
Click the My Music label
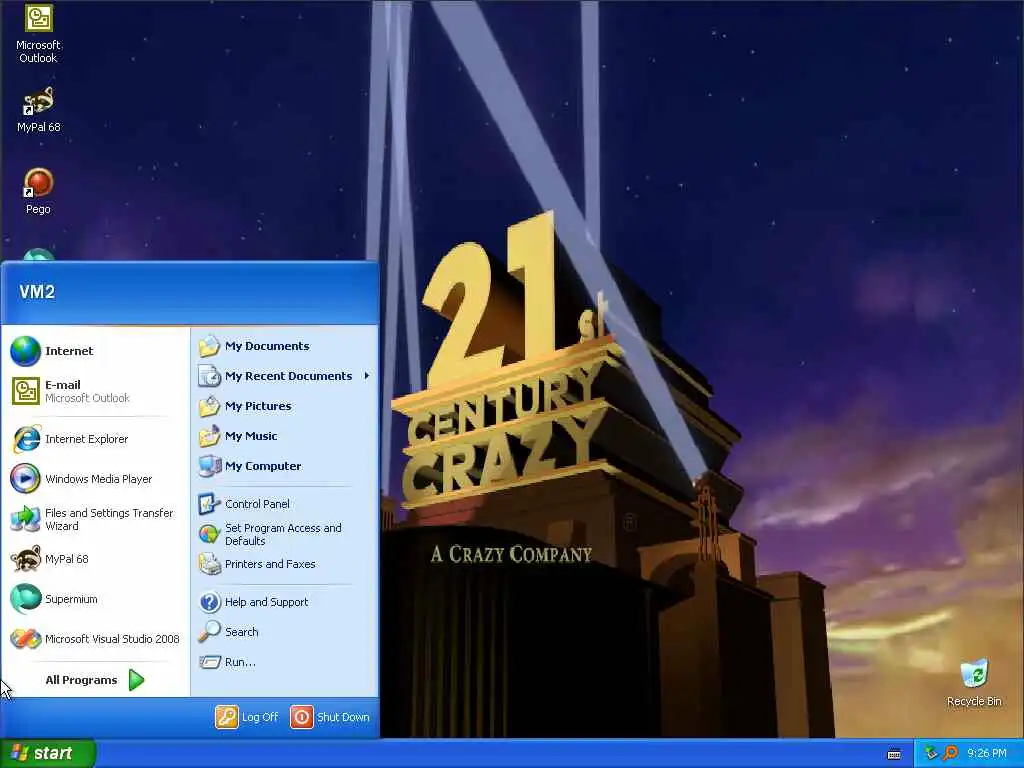pos(251,436)
